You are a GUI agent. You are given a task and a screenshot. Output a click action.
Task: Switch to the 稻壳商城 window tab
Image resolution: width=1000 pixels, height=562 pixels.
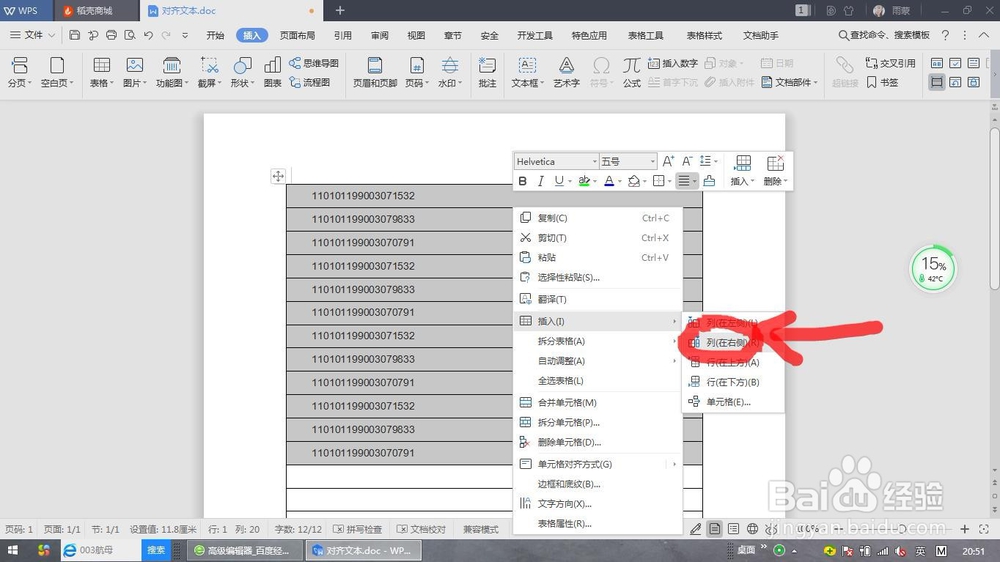pyautogui.click(x=94, y=11)
